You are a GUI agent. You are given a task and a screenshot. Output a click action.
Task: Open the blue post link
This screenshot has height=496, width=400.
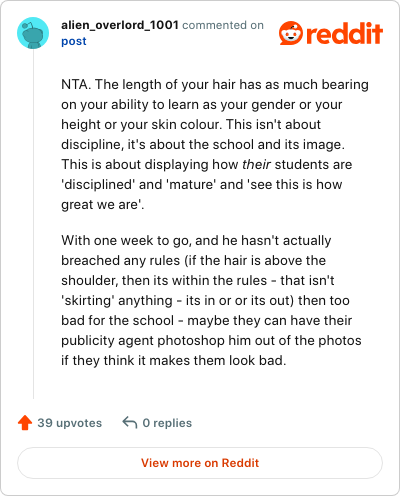point(74,41)
